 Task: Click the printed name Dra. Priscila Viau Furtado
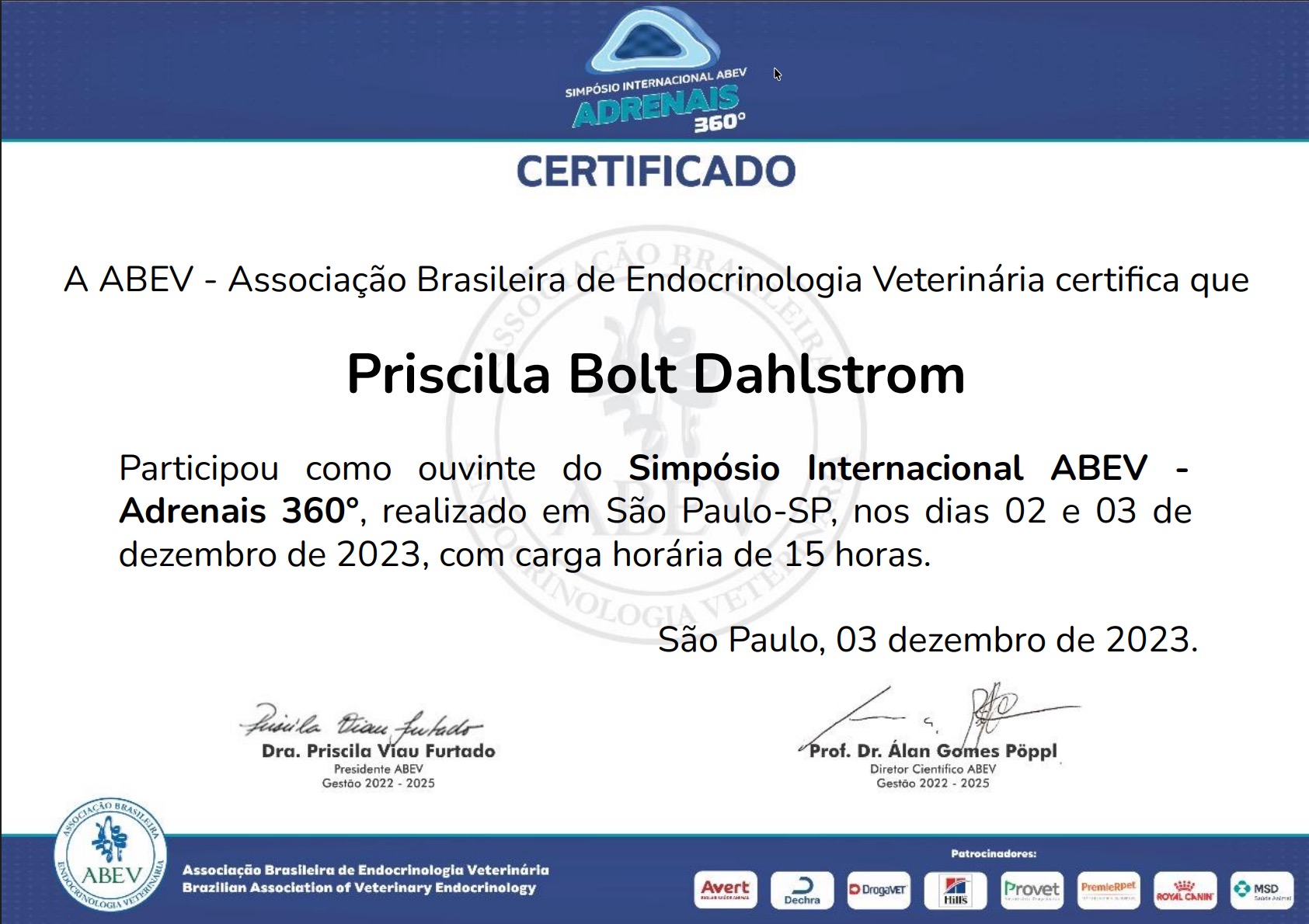(x=378, y=751)
